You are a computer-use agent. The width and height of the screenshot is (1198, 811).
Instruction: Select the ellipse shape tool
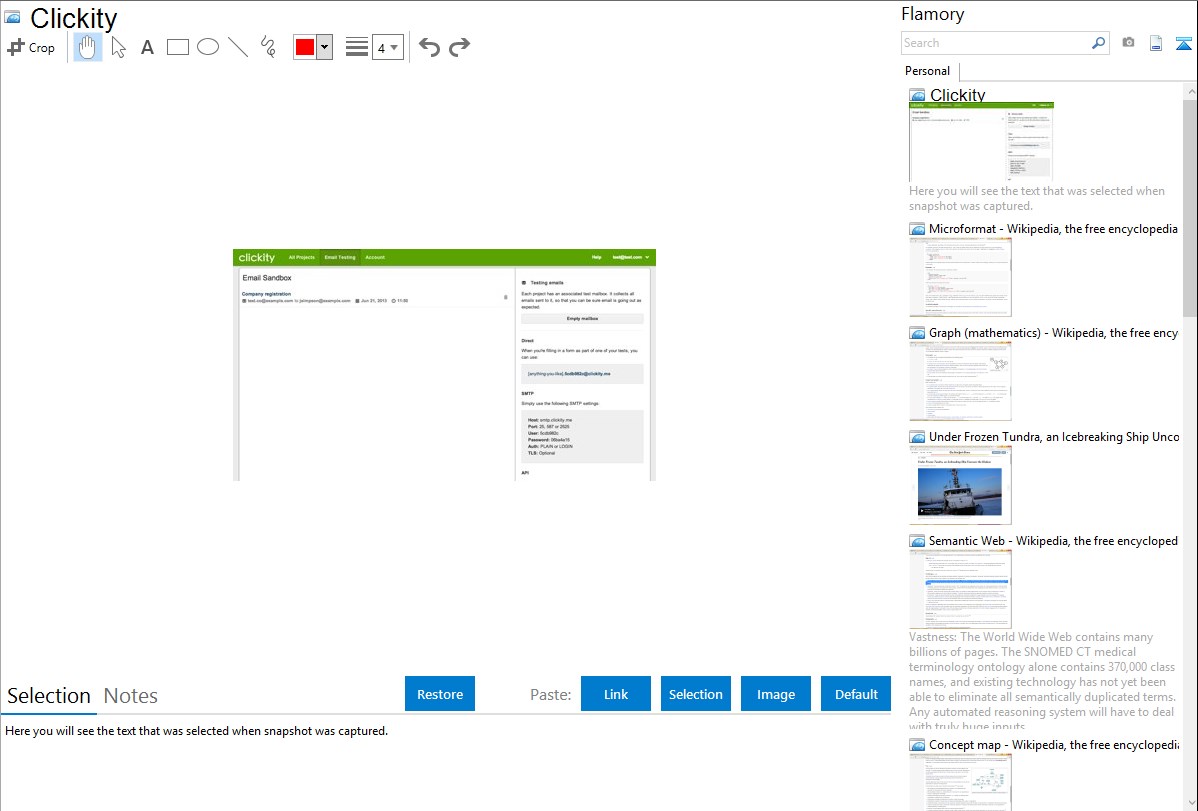click(x=208, y=47)
